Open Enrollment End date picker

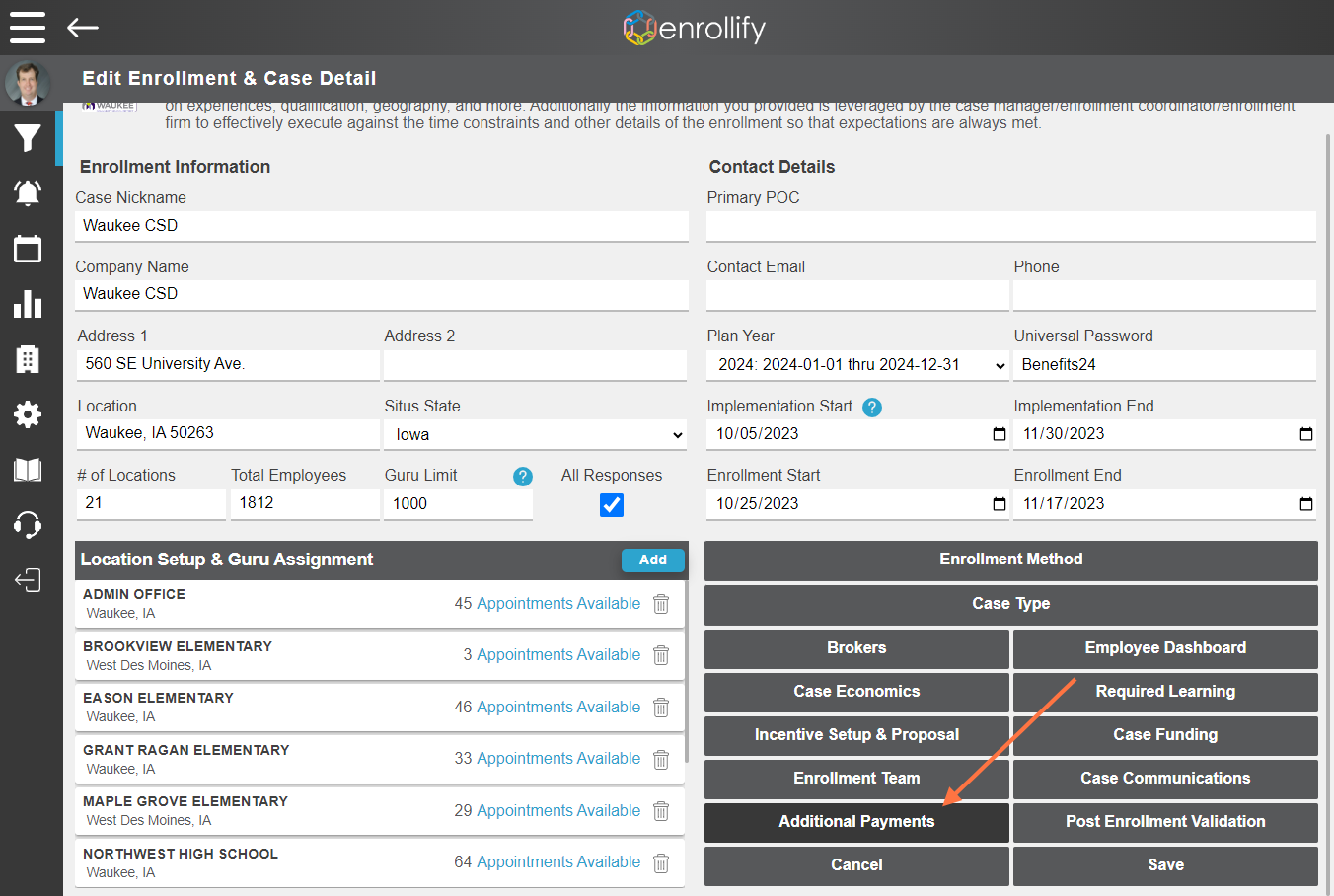point(1306,504)
